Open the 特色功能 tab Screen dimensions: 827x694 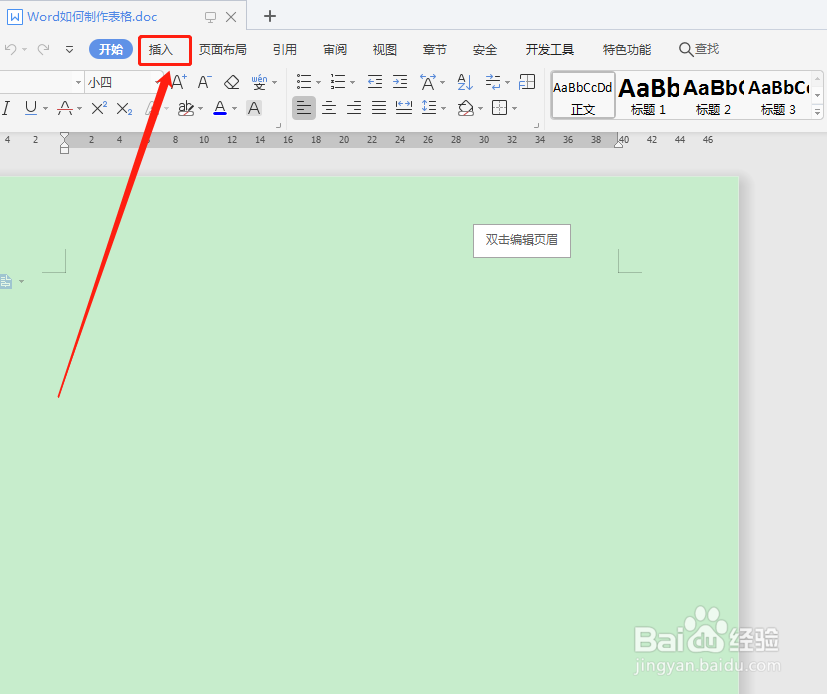[x=627, y=50]
